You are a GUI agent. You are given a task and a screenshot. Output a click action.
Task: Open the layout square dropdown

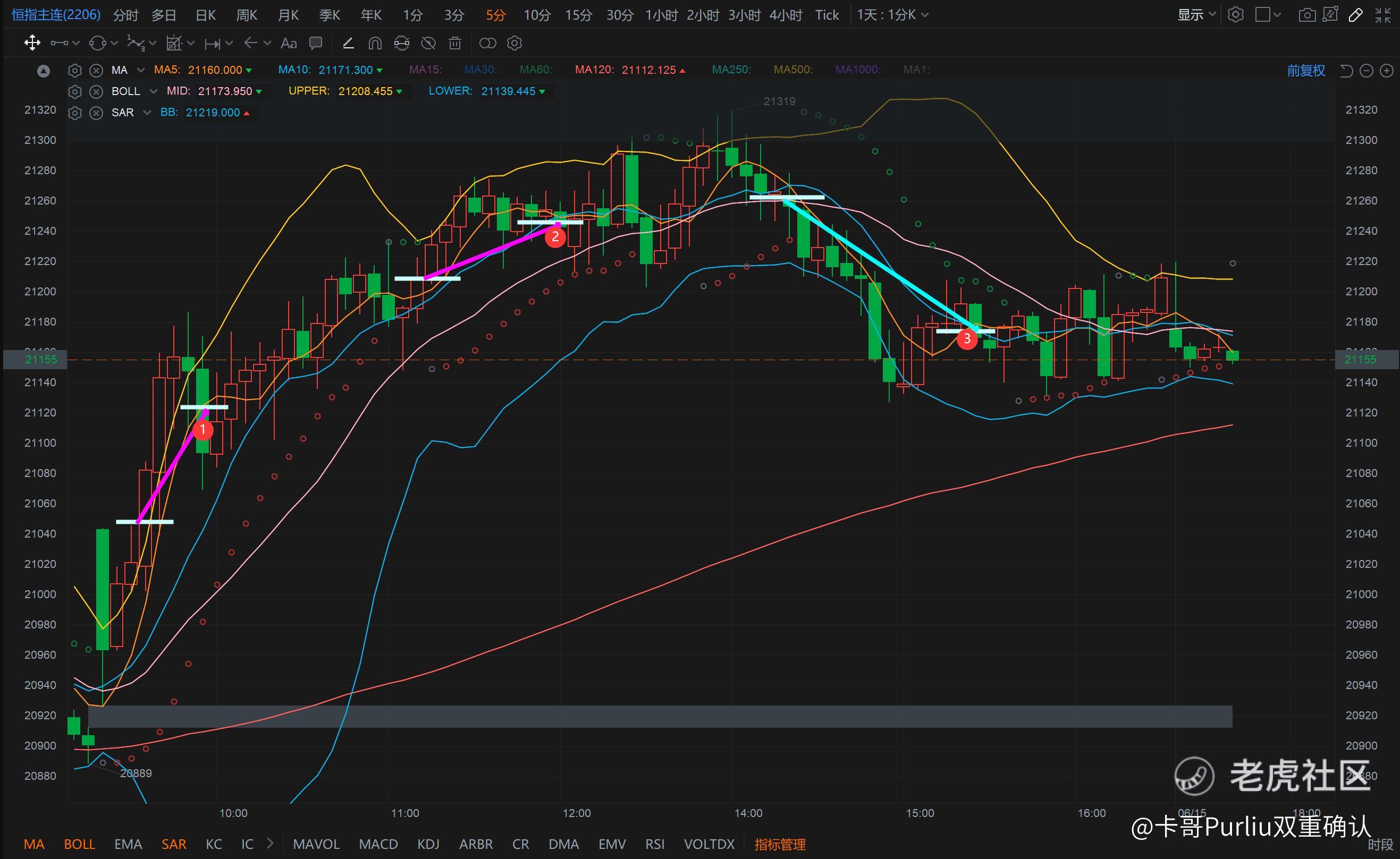[x=1268, y=15]
